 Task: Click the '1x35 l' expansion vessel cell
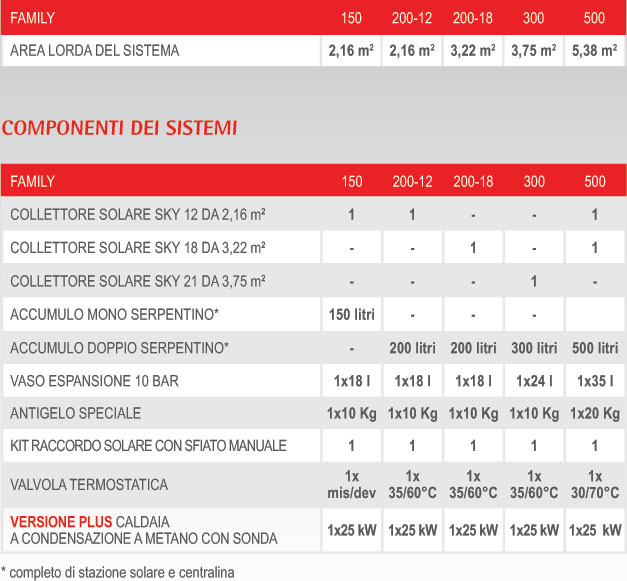pyautogui.click(x=595, y=381)
